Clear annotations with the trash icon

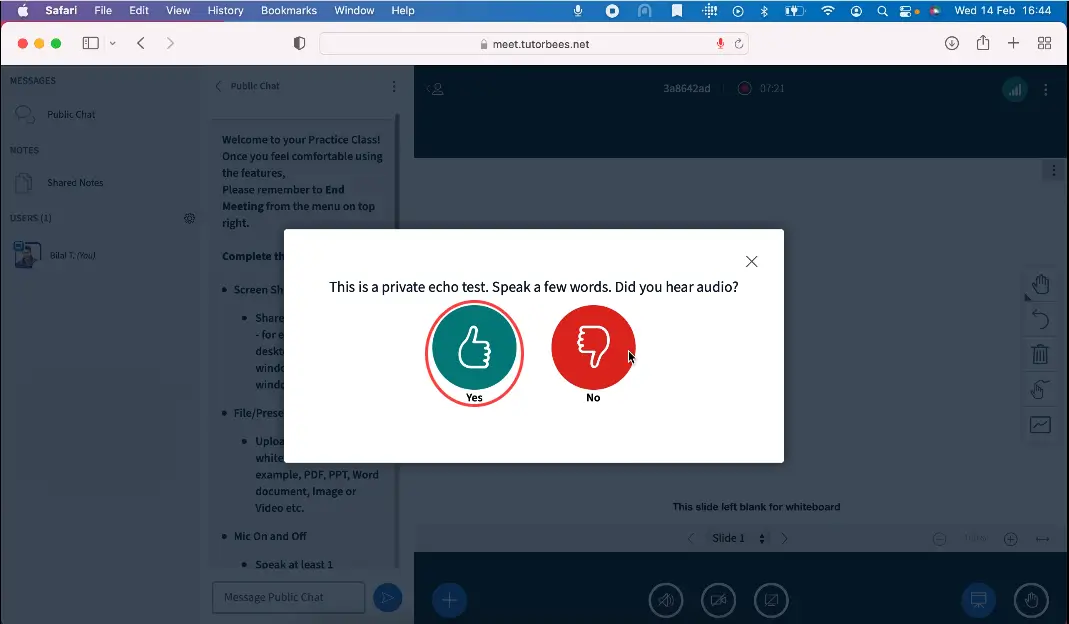click(1040, 354)
